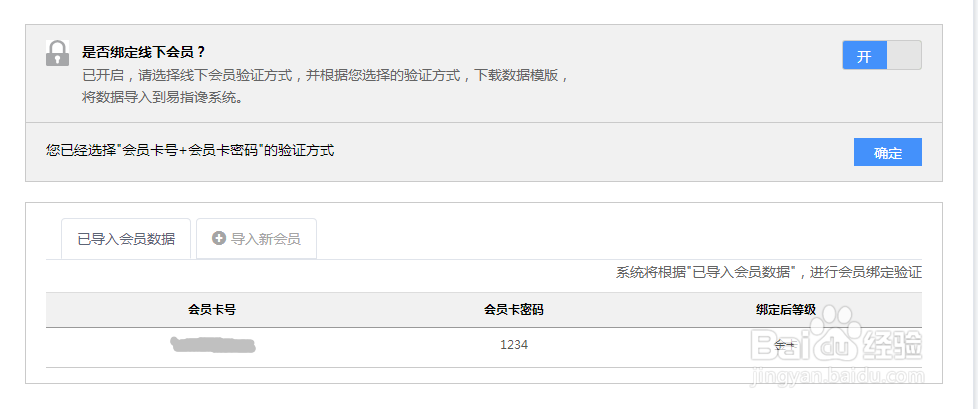Click the 已开启 description paragraph
978x409 pixels.
click(x=325, y=86)
